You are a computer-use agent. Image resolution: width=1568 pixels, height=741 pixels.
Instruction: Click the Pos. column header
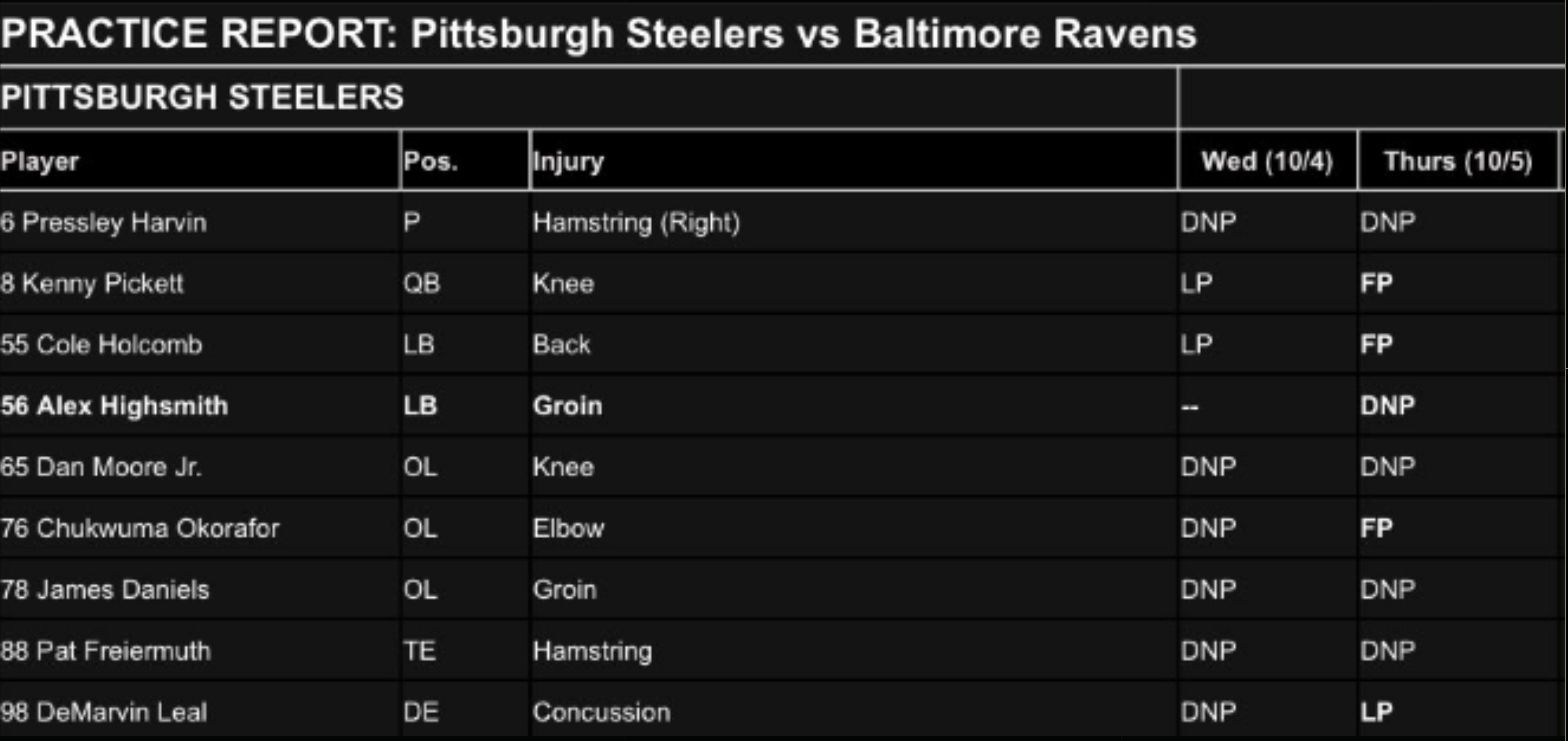[x=430, y=162]
